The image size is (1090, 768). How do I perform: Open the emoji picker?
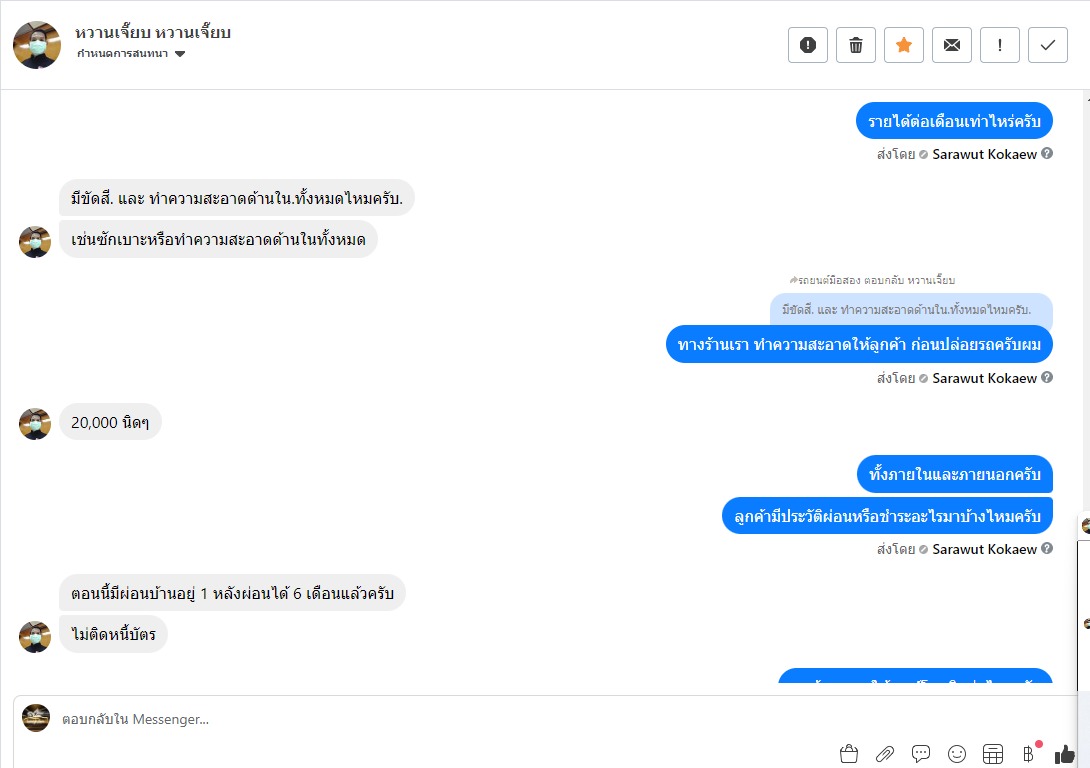[x=957, y=753]
